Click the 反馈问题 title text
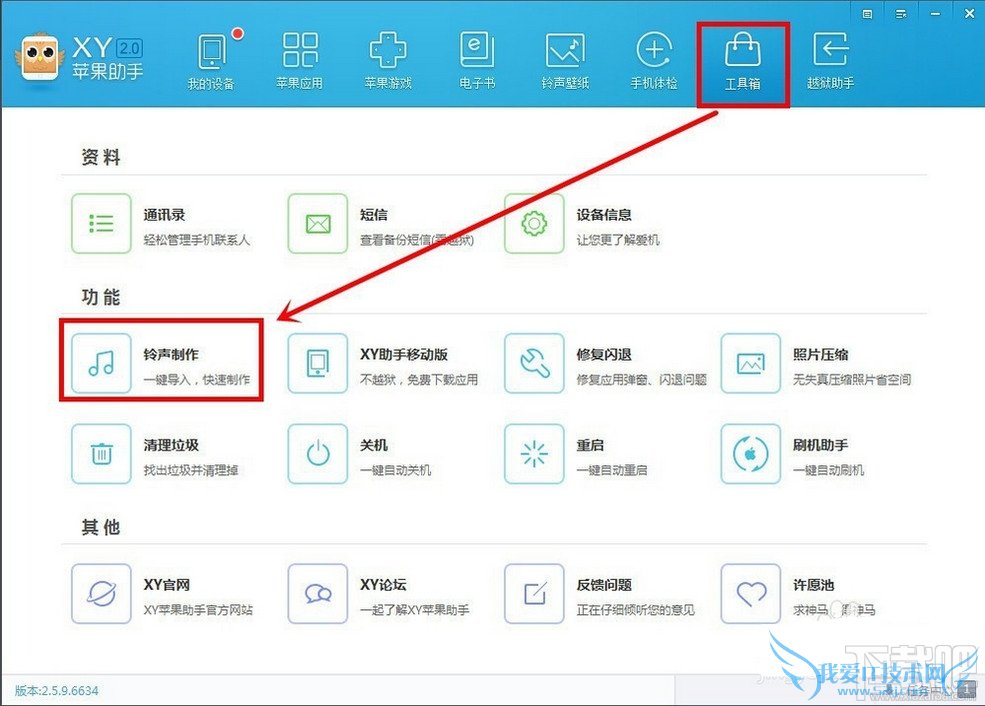 (x=604, y=585)
